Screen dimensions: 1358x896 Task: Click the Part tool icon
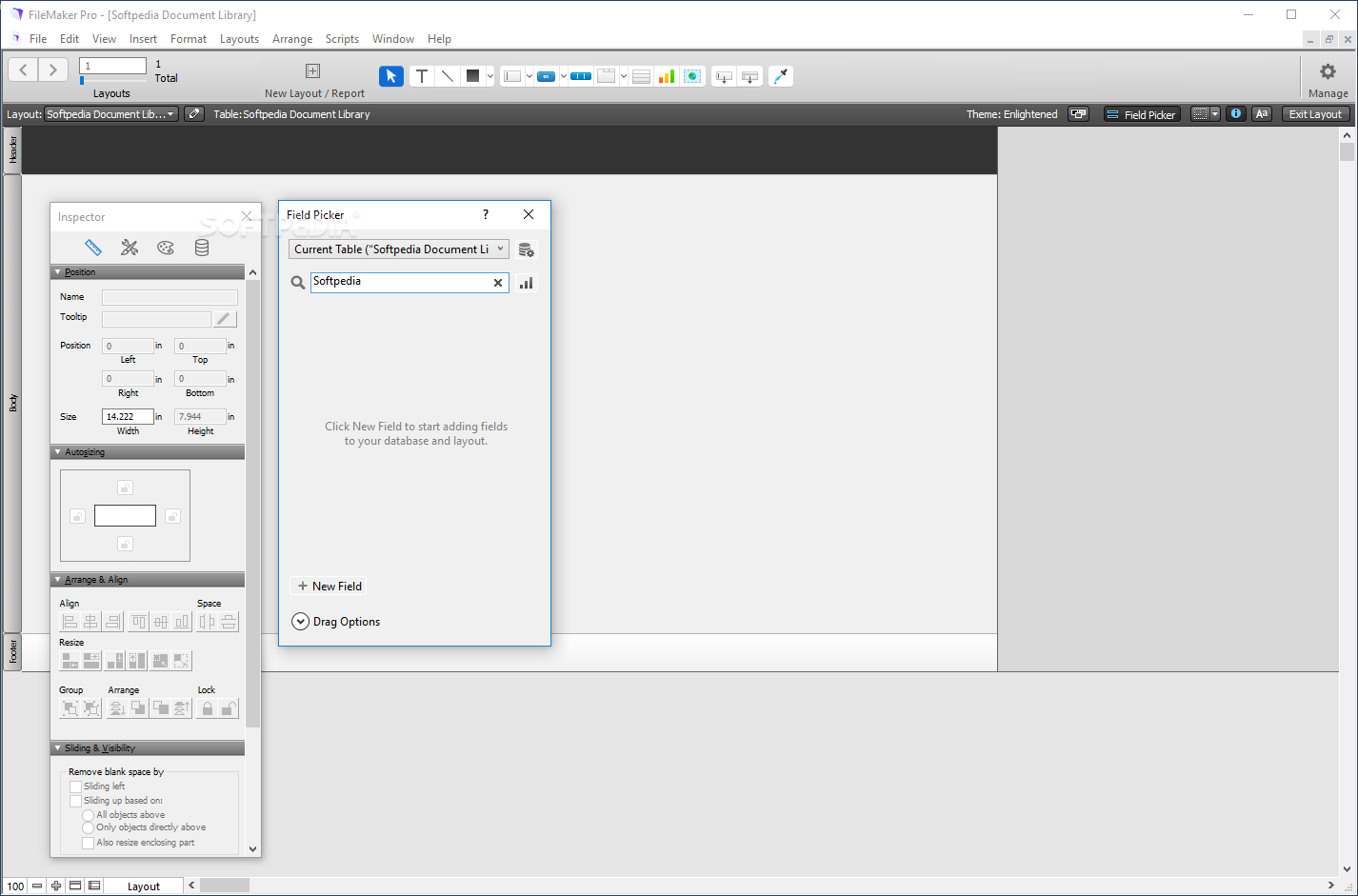pyautogui.click(x=750, y=76)
